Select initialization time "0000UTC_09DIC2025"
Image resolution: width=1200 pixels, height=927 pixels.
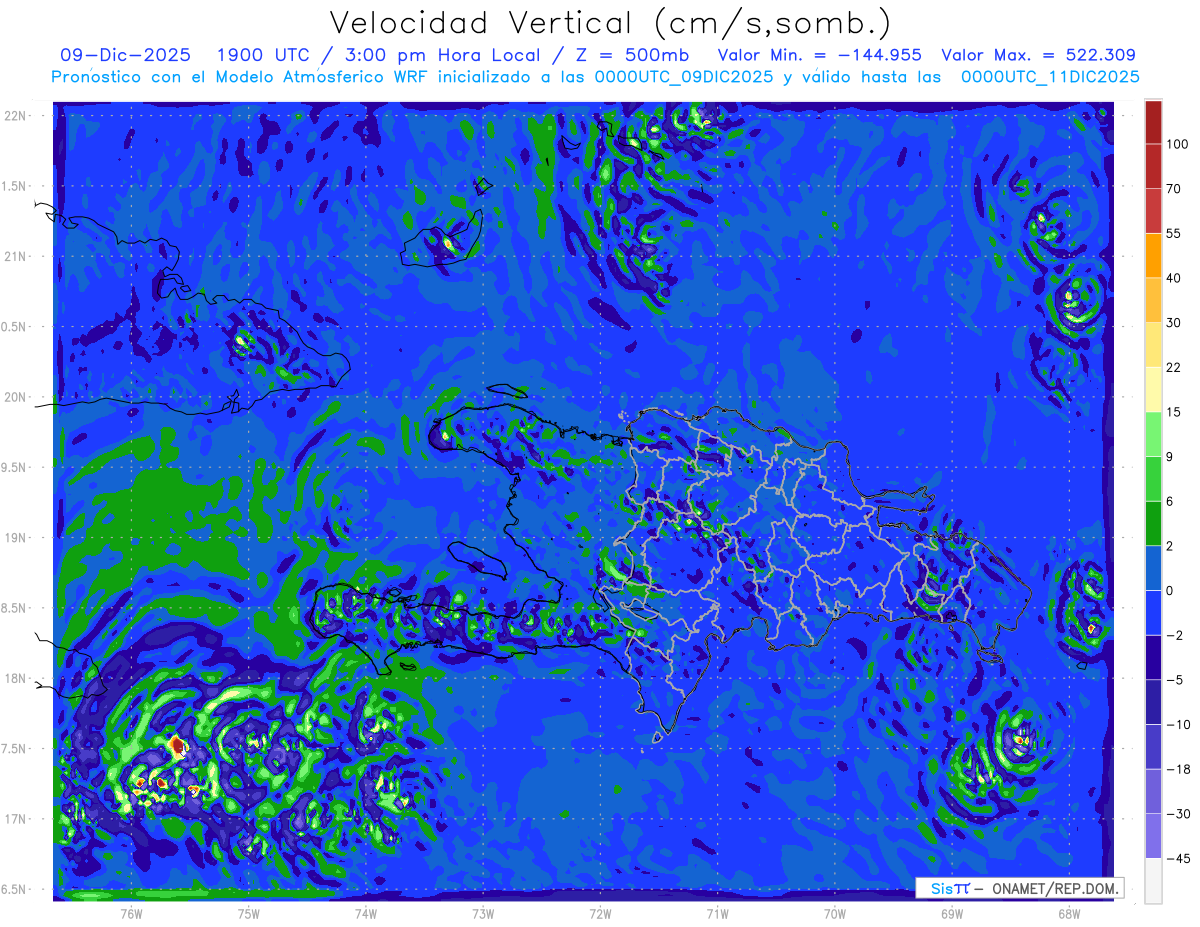(x=684, y=77)
